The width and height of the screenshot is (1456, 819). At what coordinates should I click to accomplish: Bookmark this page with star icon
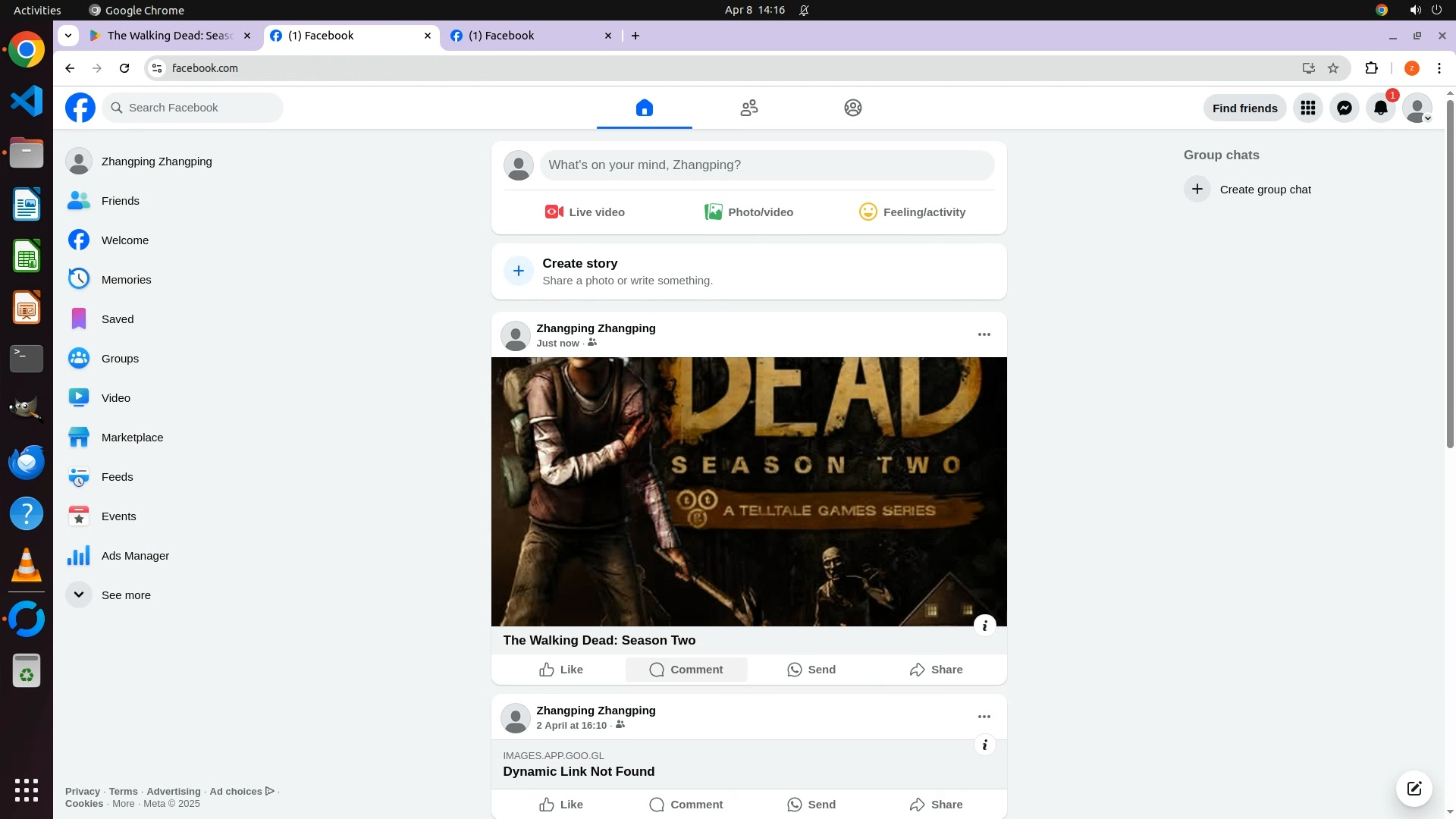[x=1333, y=68]
